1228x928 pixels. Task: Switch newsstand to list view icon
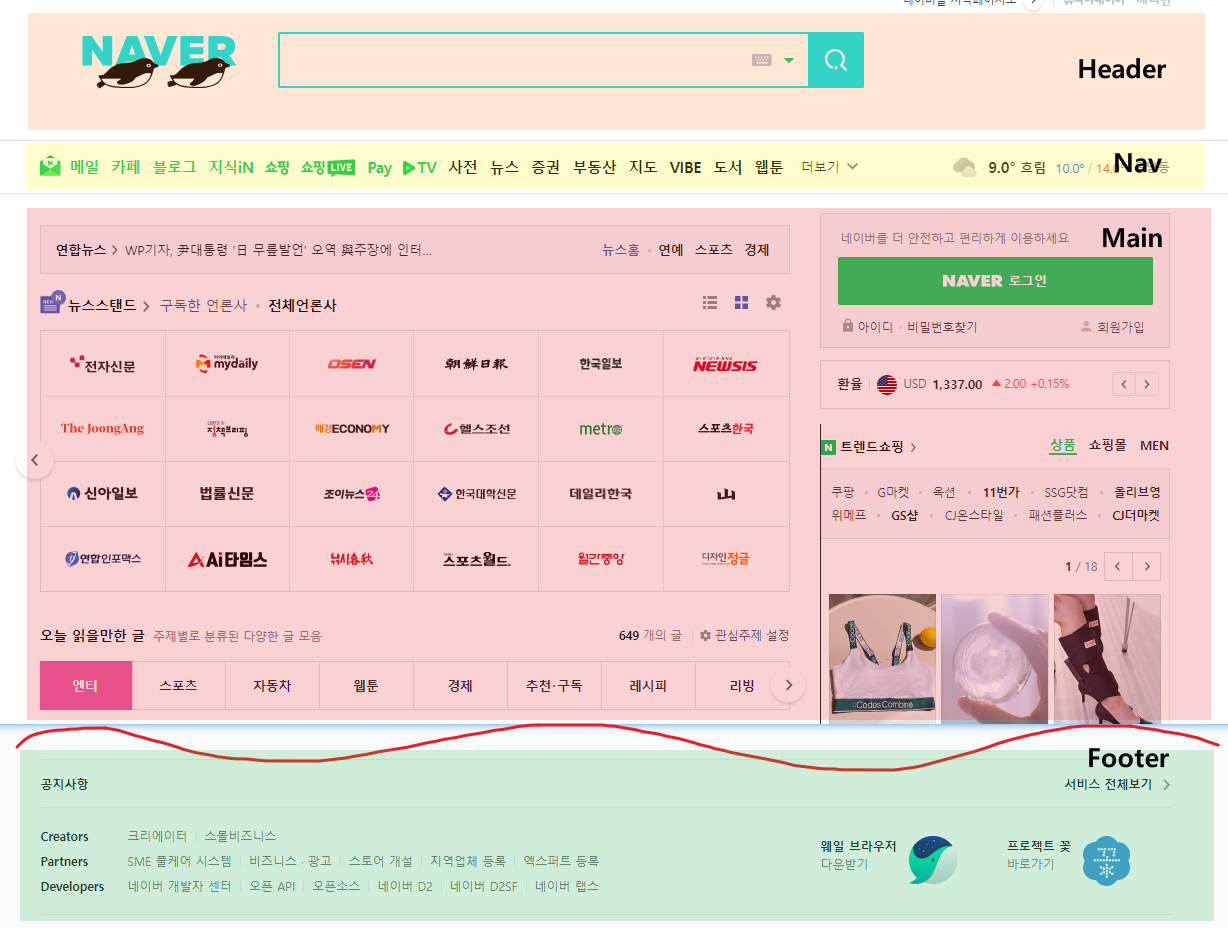(x=710, y=302)
